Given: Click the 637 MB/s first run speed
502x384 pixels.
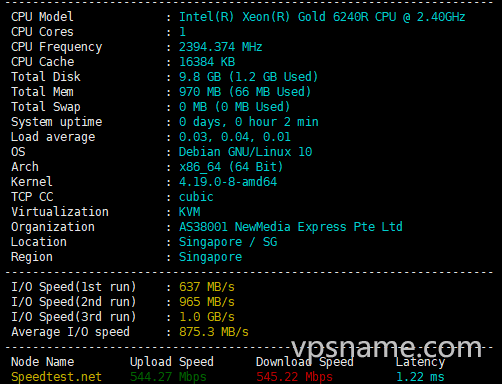Looking at the screenshot, I should point(207,287).
